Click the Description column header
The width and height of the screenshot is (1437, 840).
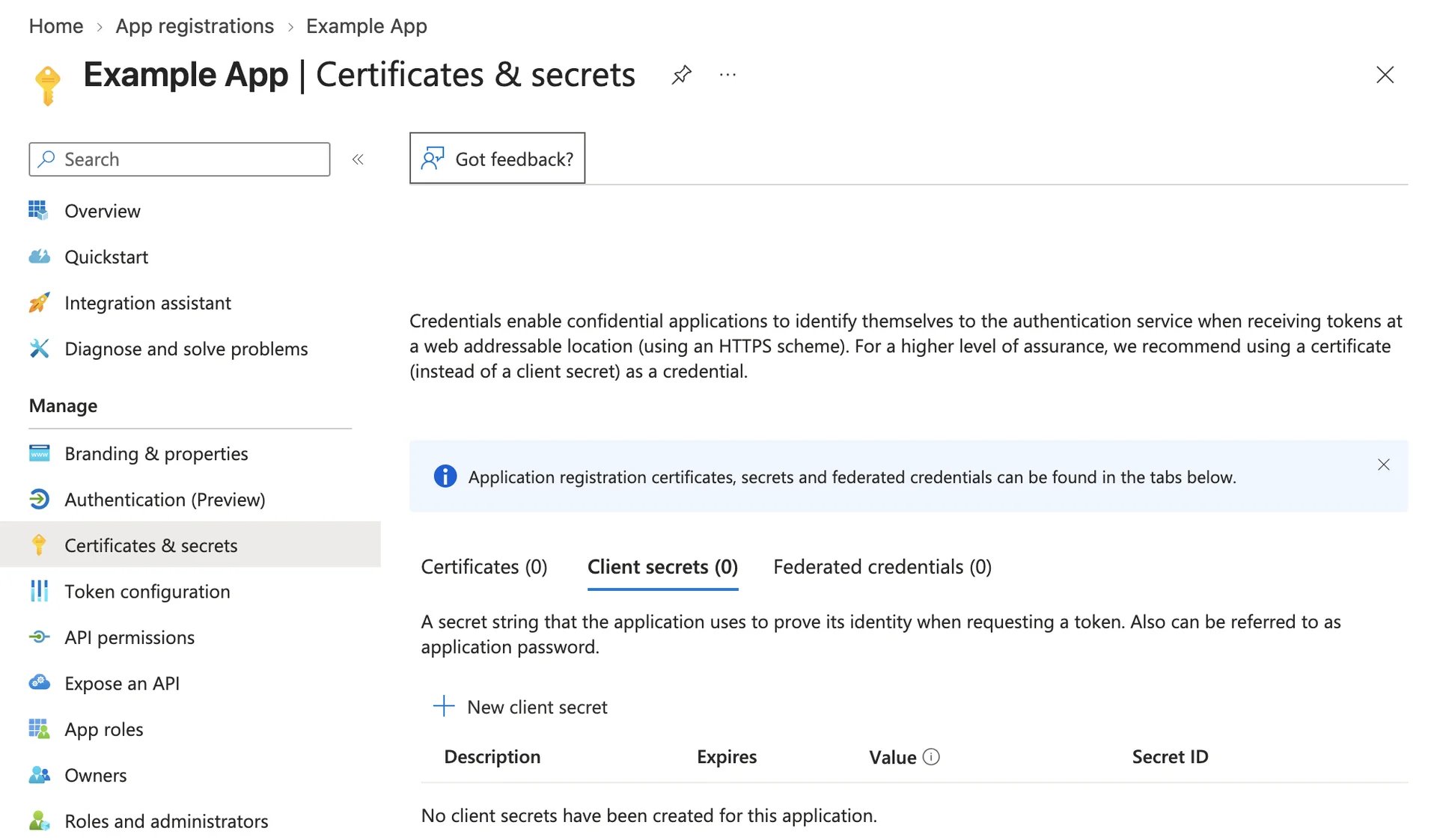pos(492,757)
